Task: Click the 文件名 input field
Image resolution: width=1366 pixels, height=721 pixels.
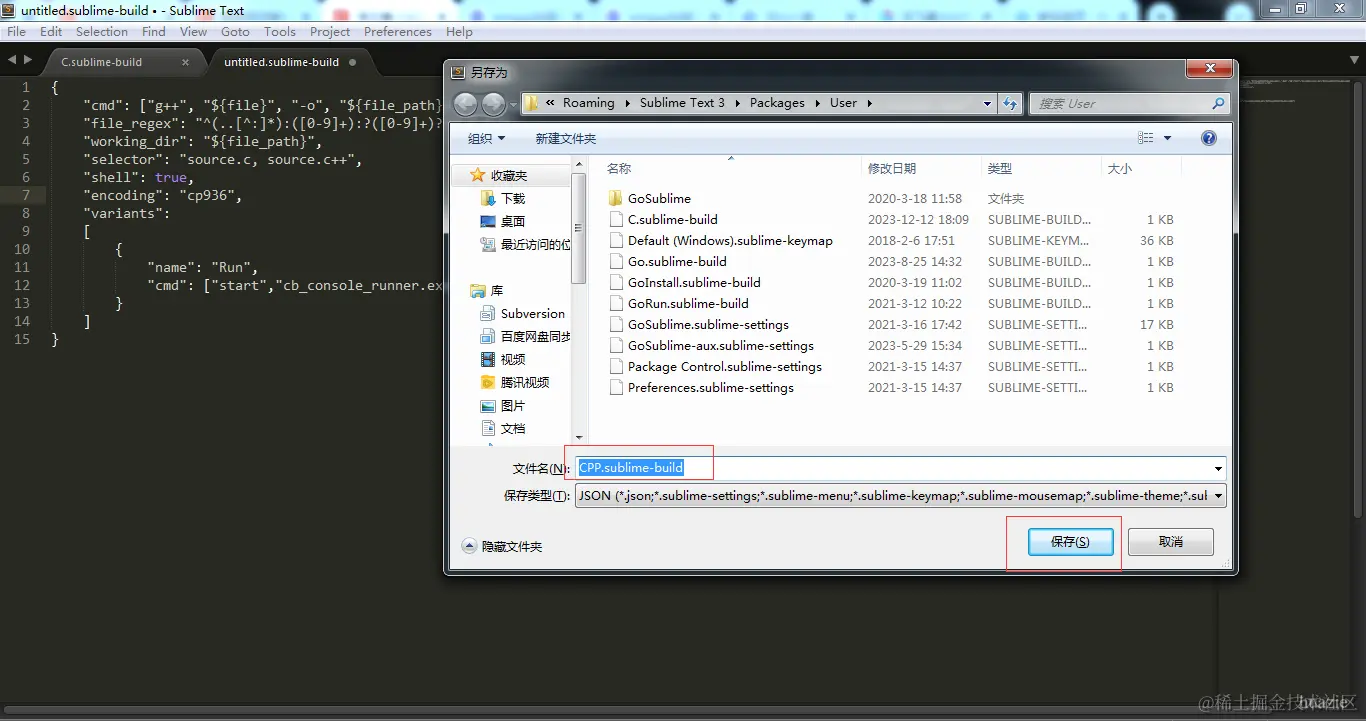Action: (900, 468)
